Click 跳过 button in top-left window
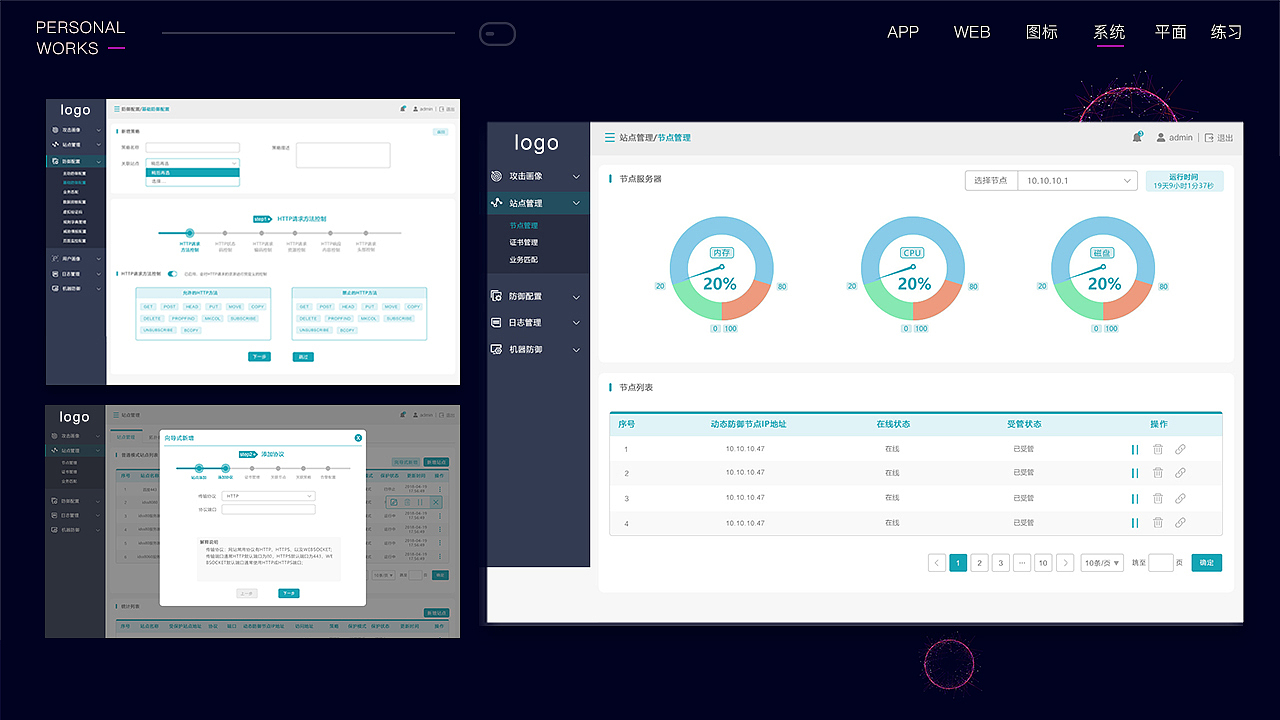The height and width of the screenshot is (720, 1280). [303, 356]
